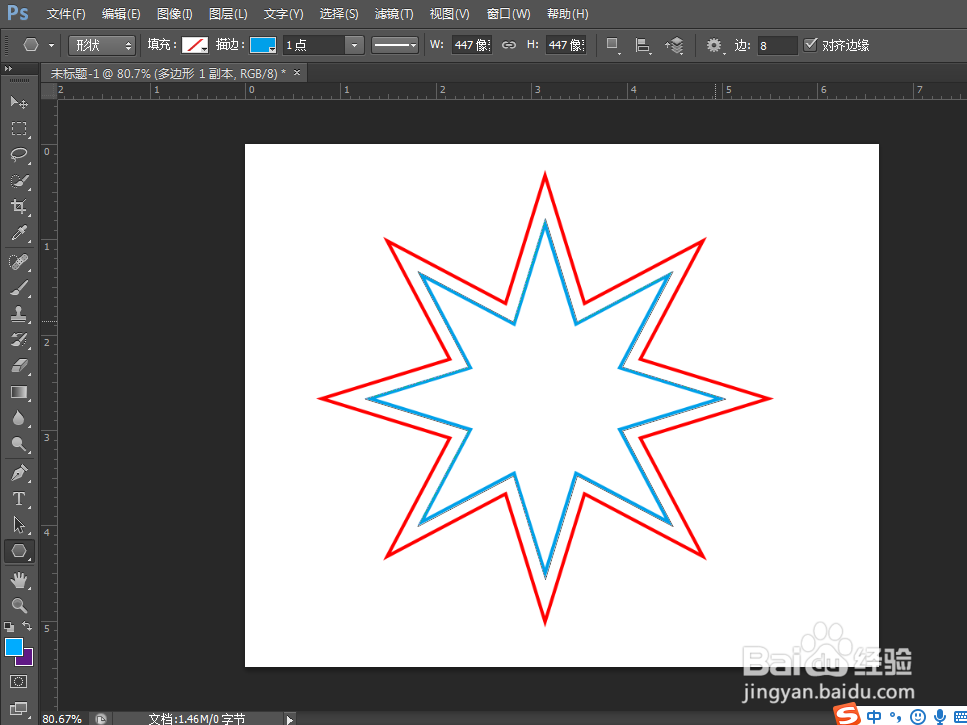Select the Hand tool
The width and height of the screenshot is (967, 725).
point(19,580)
